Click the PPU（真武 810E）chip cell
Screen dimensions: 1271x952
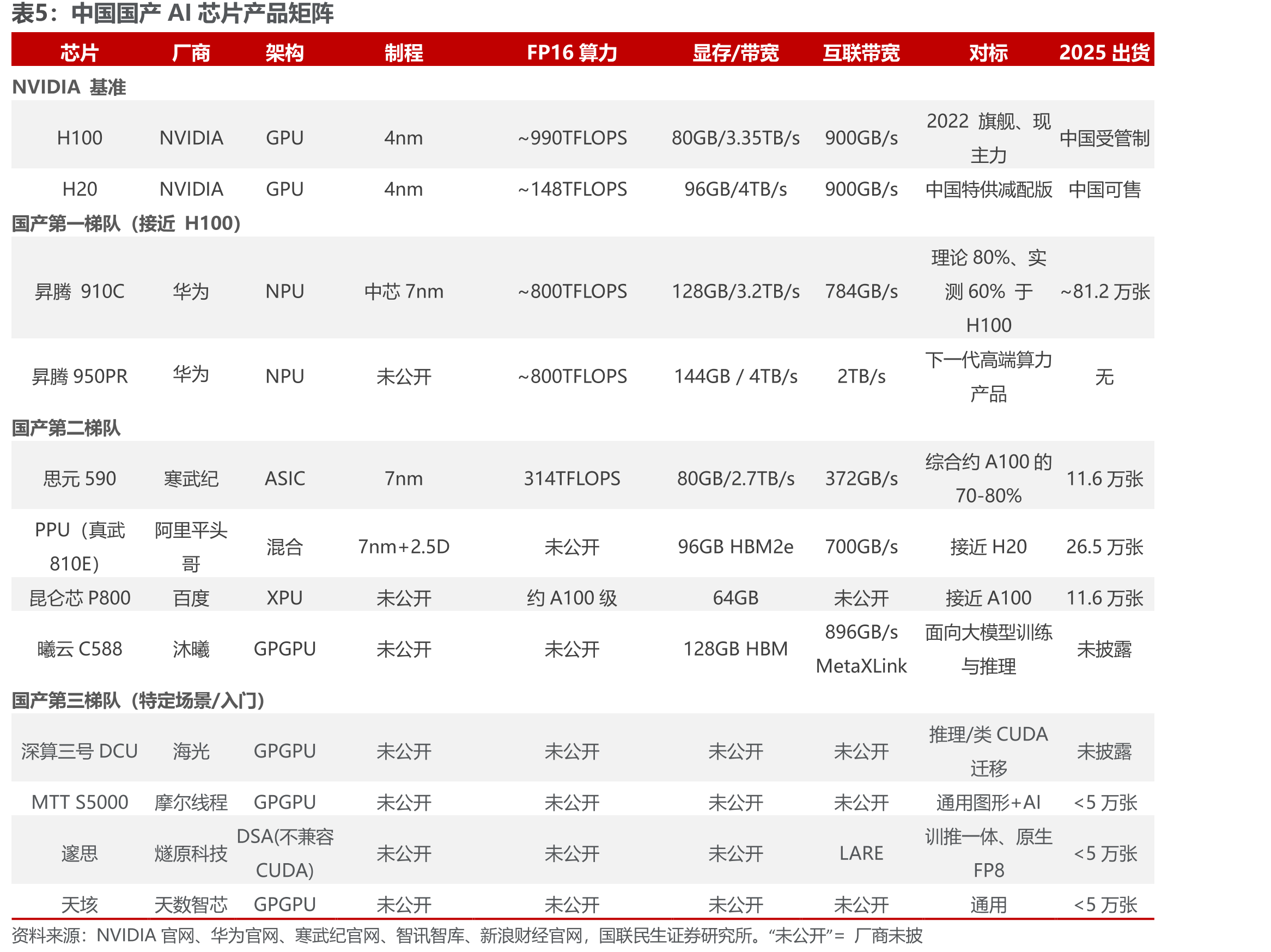80,547
